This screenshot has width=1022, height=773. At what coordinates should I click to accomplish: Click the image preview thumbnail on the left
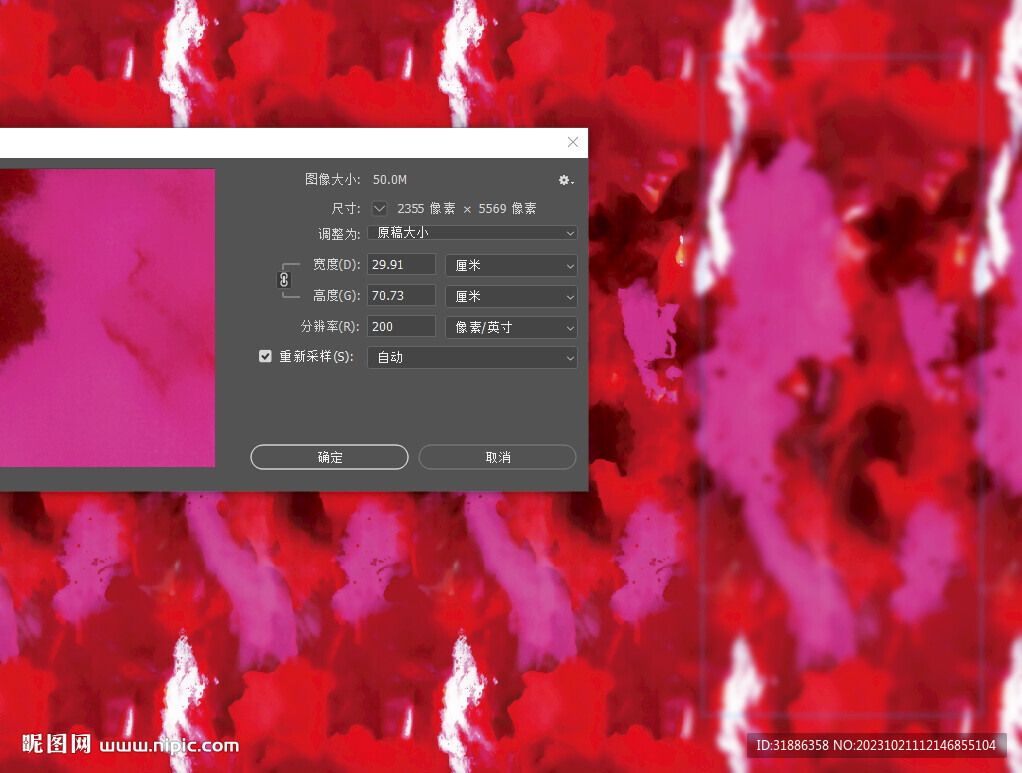click(x=107, y=318)
